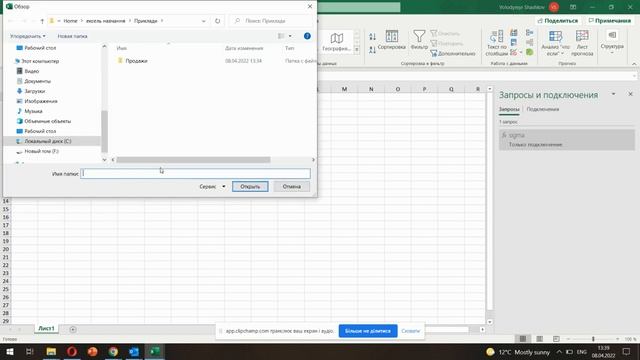Go up one folder level in dialog
This screenshot has height=360, width=640.
(x=42, y=21)
